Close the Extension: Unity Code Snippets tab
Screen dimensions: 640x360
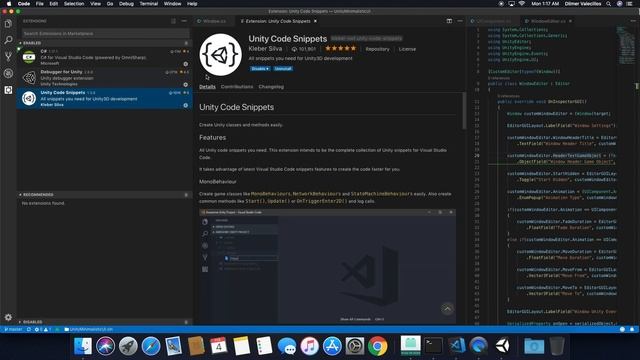pos(315,21)
